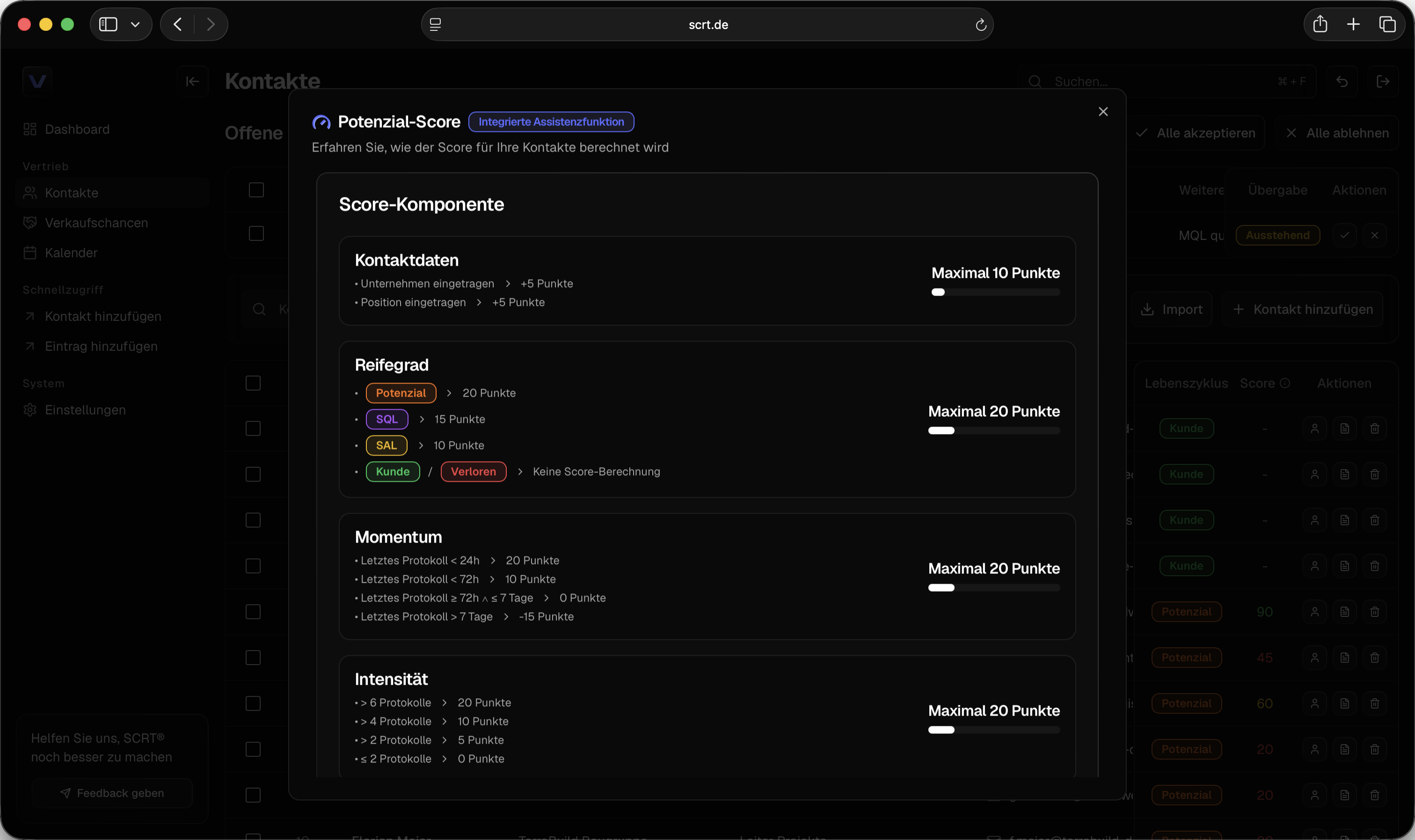Click the Kontaktdaten progress bar

click(x=995, y=292)
